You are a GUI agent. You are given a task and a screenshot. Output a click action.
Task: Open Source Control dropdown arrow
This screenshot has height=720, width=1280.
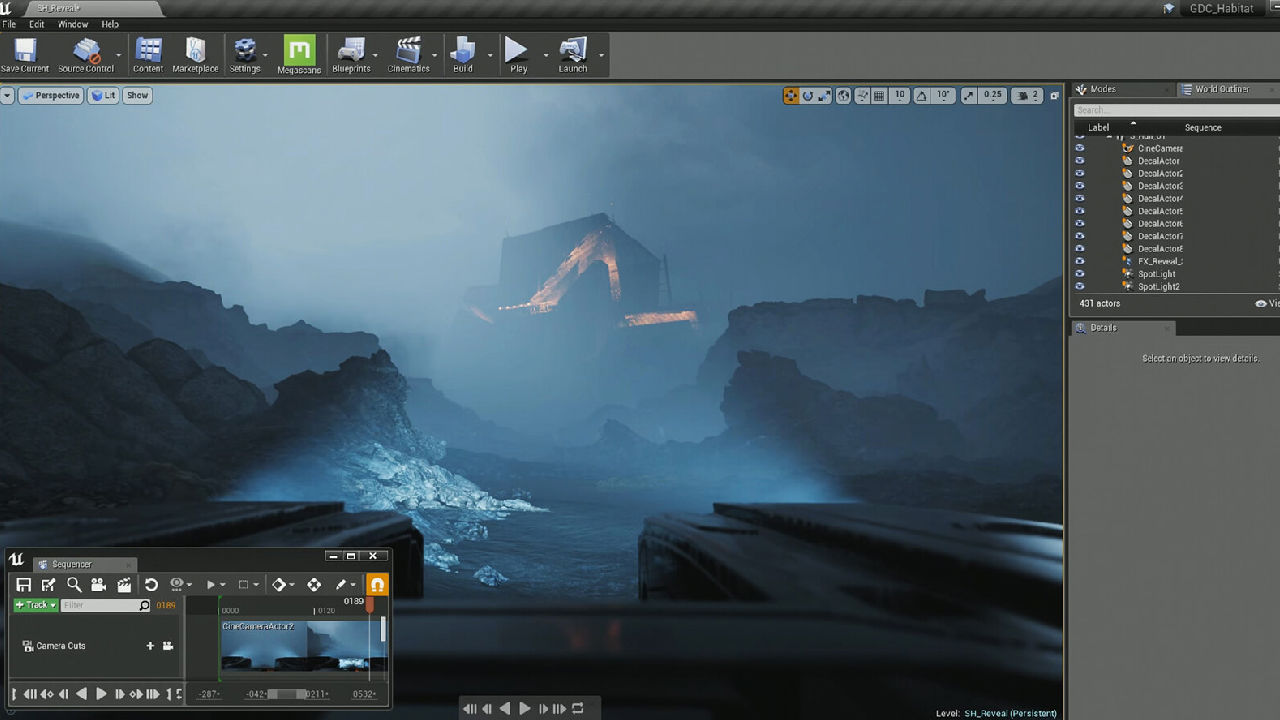118,55
